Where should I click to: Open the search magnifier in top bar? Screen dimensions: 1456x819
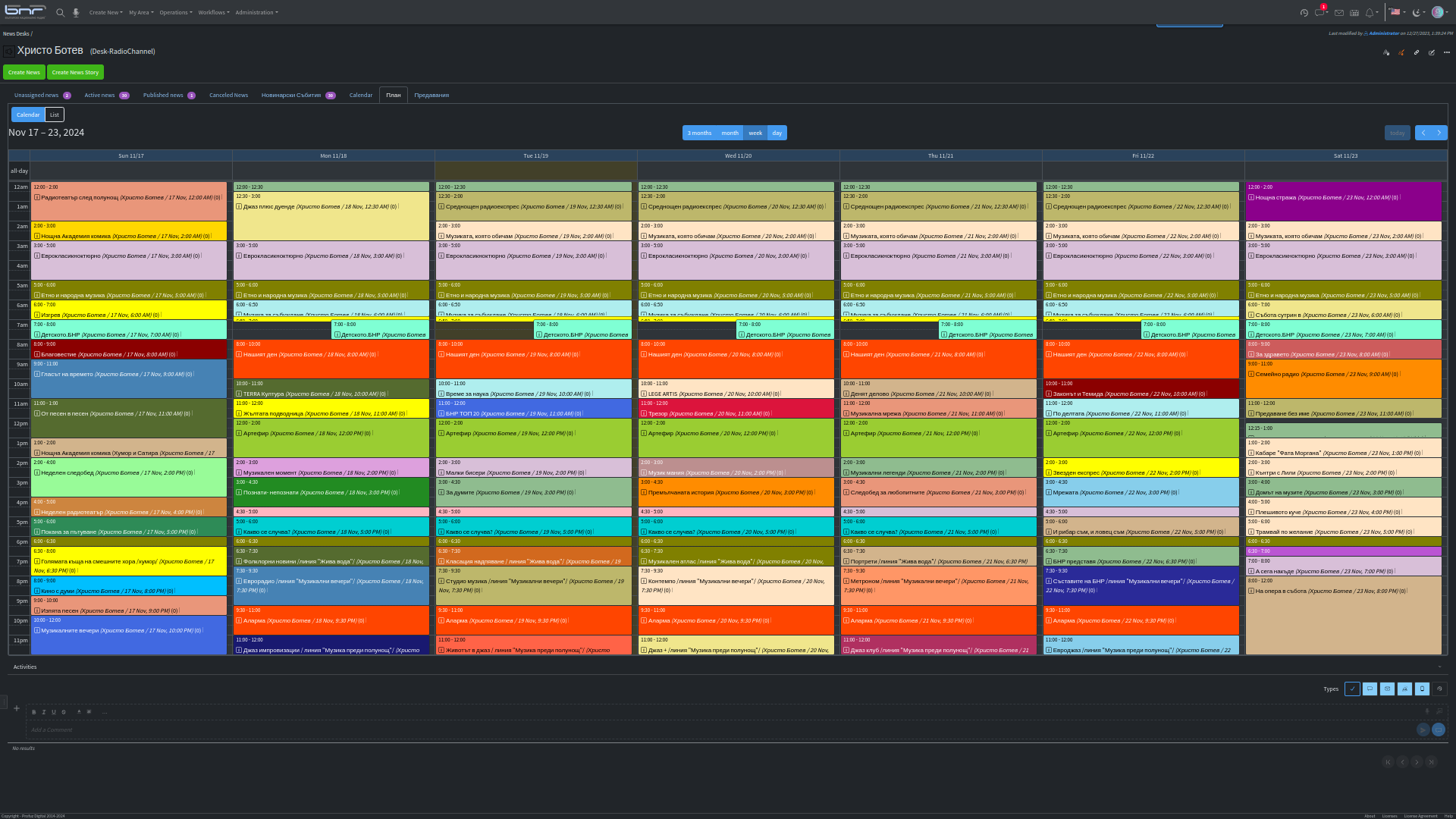point(61,13)
